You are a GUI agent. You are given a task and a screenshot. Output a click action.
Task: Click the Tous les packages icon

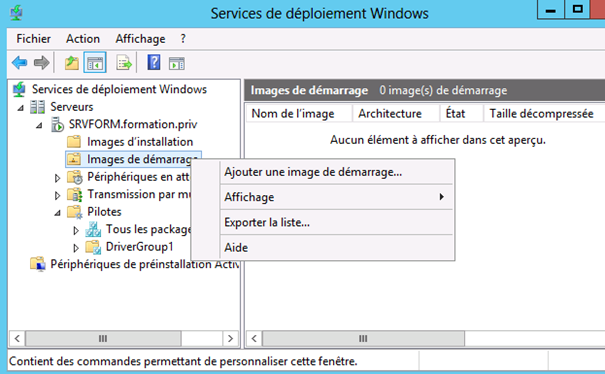tap(93, 230)
